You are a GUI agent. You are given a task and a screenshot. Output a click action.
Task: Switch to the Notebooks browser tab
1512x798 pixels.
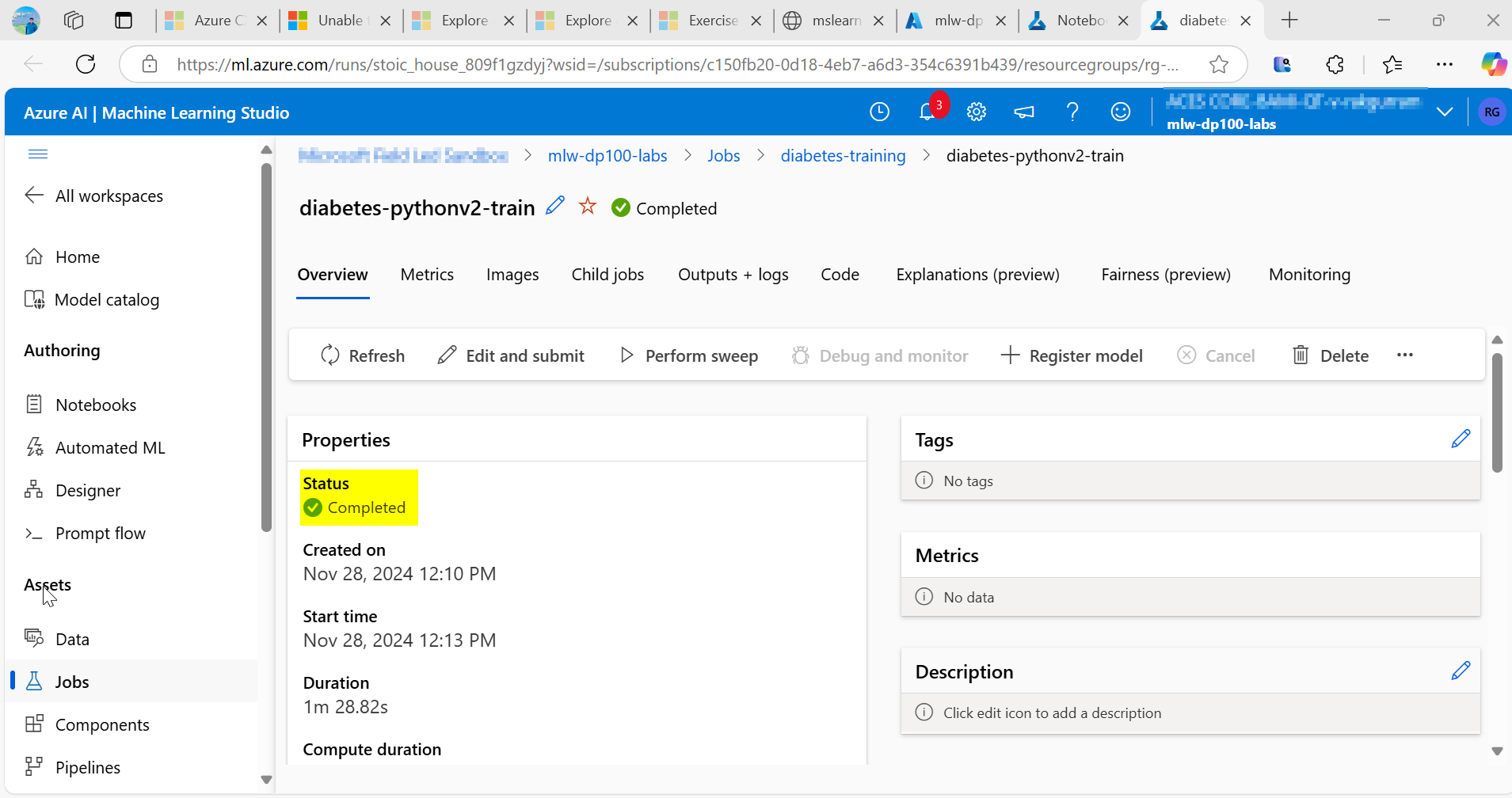point(1078,21)
